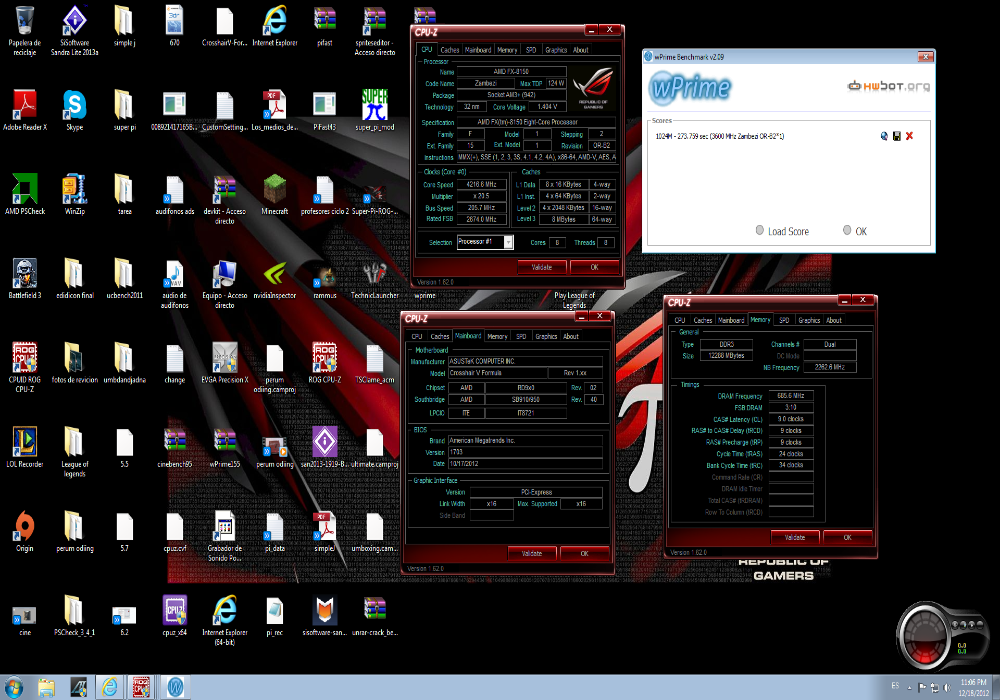Viewport: 1000px width, 700px height.
Task: Select the TechnicLauncher desktop icon
Action: coord(374,279)
